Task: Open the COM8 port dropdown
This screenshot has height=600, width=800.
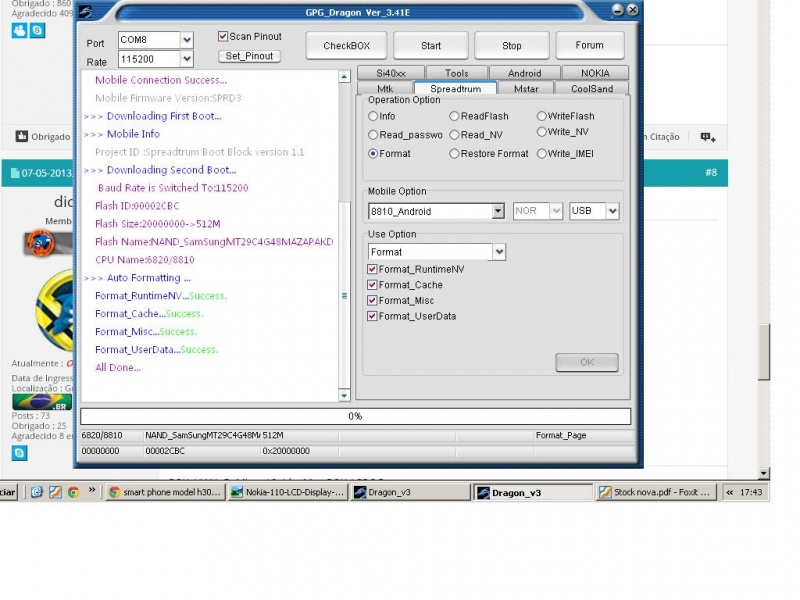Action: [x=186, y=40]
